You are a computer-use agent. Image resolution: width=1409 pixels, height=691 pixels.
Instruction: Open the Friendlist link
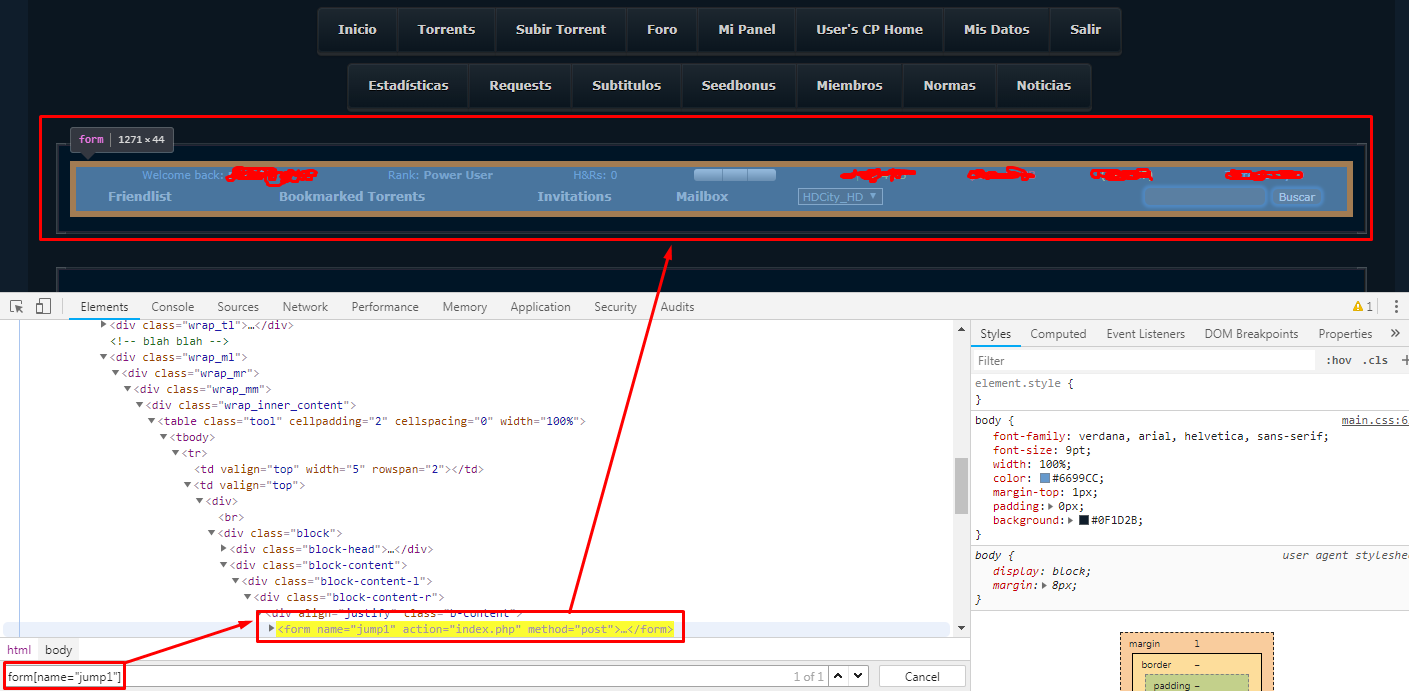(x=140, y=197)
